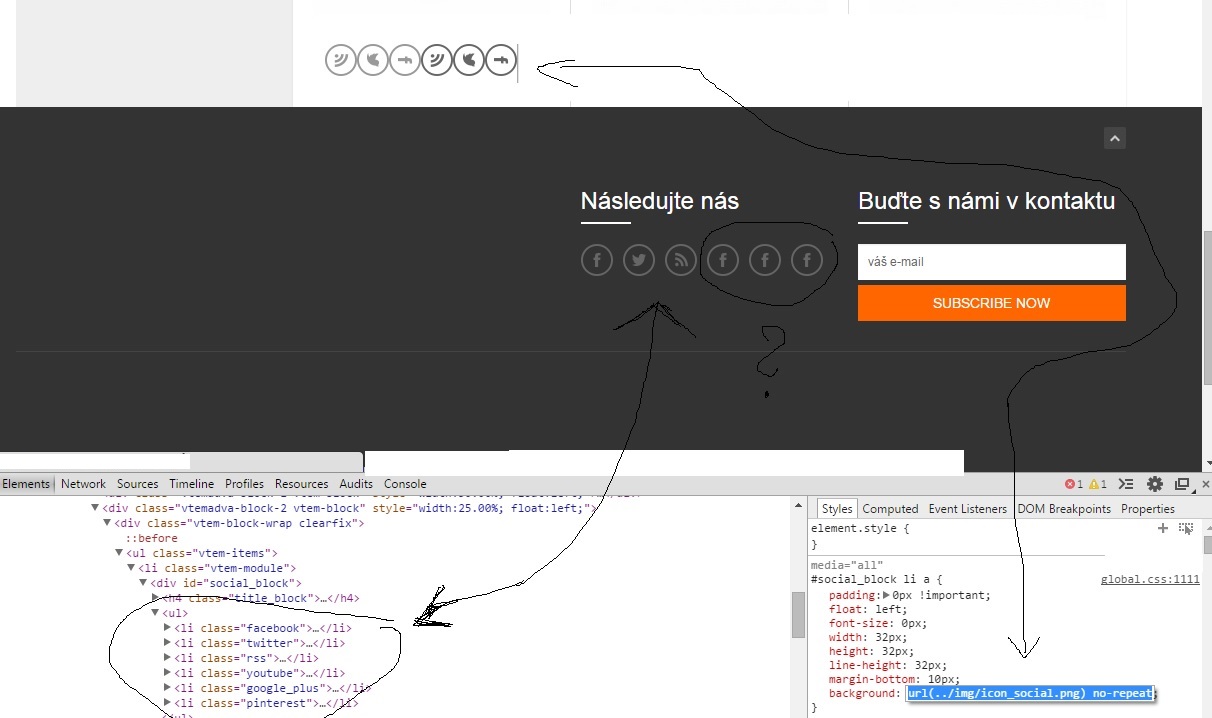Click the Facebook icon nearest the e-mail field
Image resolution: width=1212 pixels, height=718 pixels.
[x=807, y=261]
